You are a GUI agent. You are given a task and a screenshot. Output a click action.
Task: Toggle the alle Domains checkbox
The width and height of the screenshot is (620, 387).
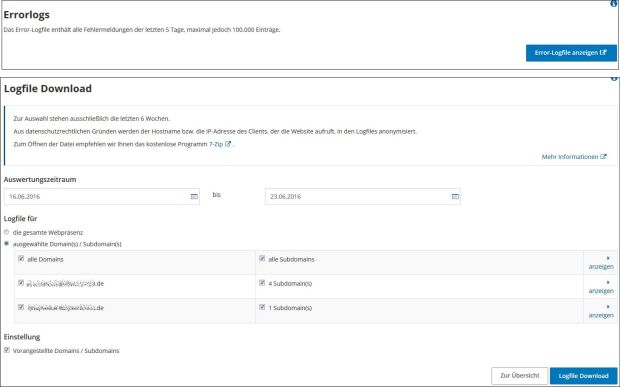[x=21, y=259]
